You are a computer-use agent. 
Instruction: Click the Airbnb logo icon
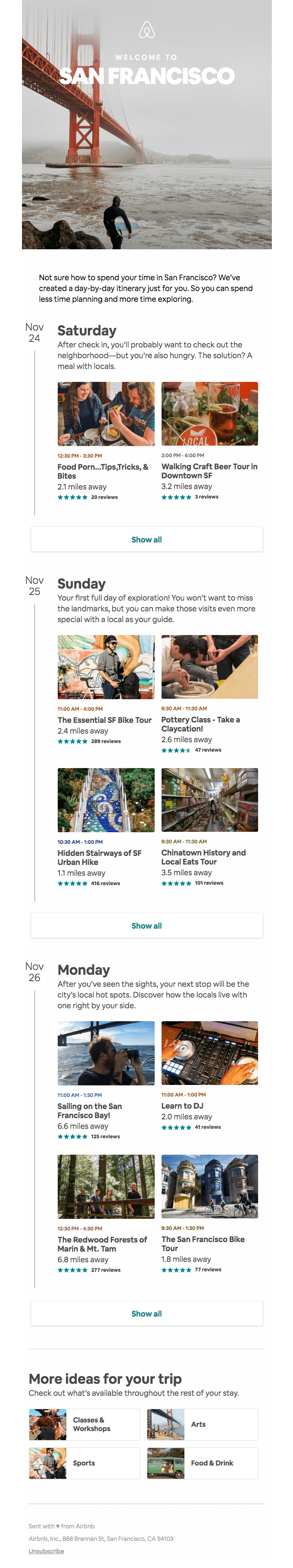(147, 30)
